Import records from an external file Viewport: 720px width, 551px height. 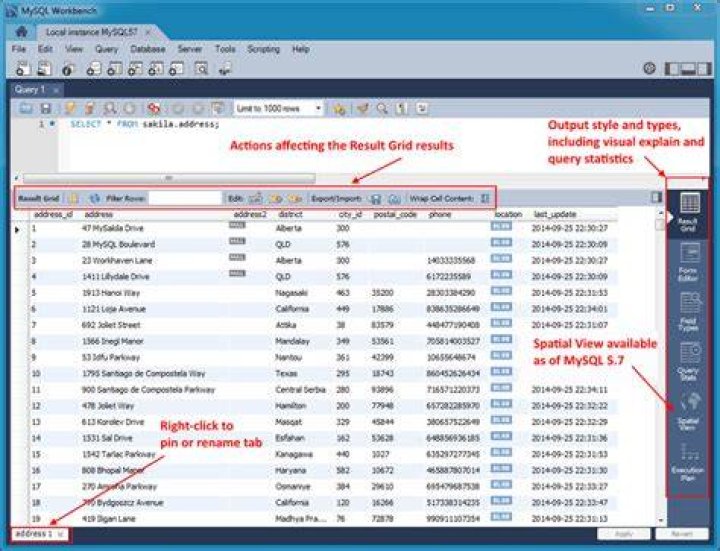pos(394,198)
